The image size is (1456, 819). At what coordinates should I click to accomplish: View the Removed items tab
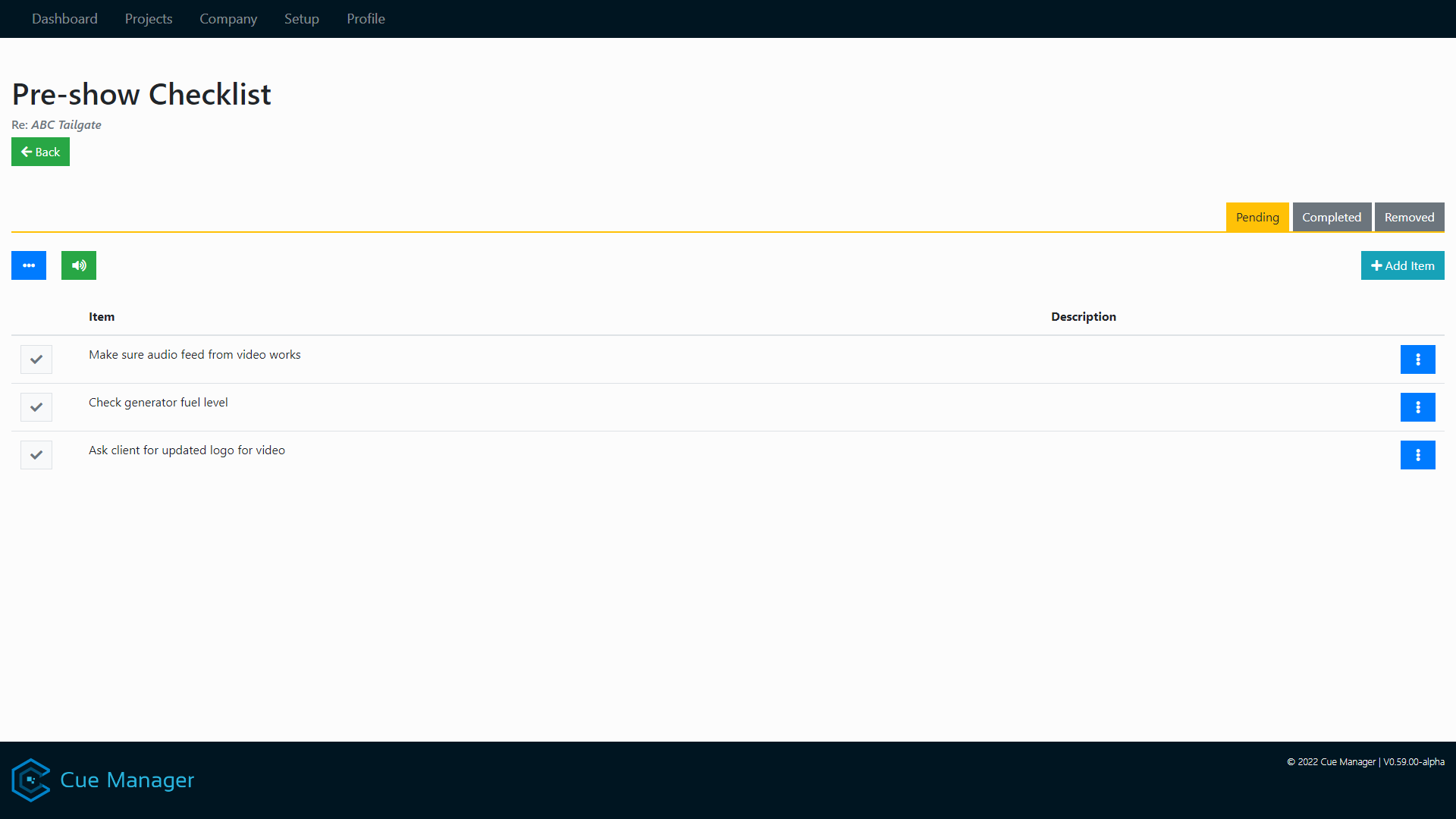(1409, 217)
